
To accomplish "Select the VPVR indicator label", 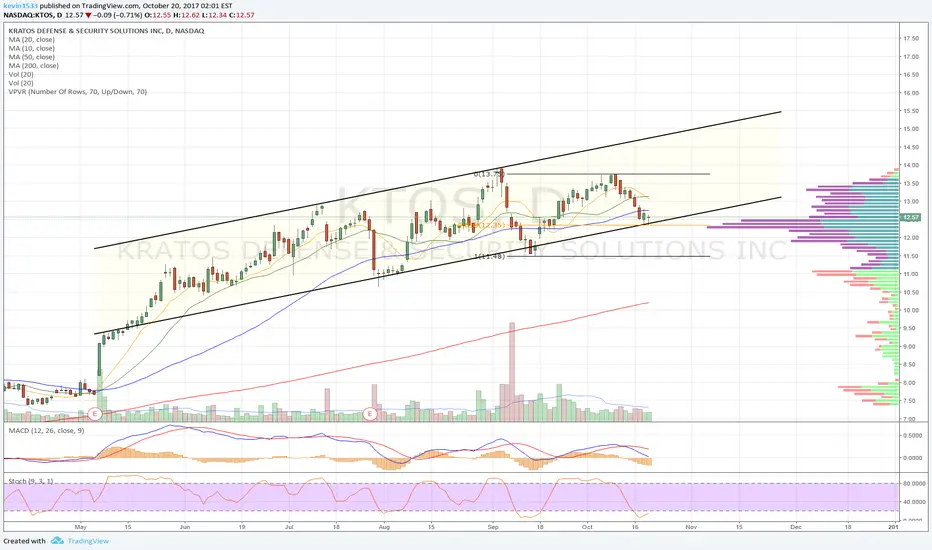I will [x=78, y=92].
